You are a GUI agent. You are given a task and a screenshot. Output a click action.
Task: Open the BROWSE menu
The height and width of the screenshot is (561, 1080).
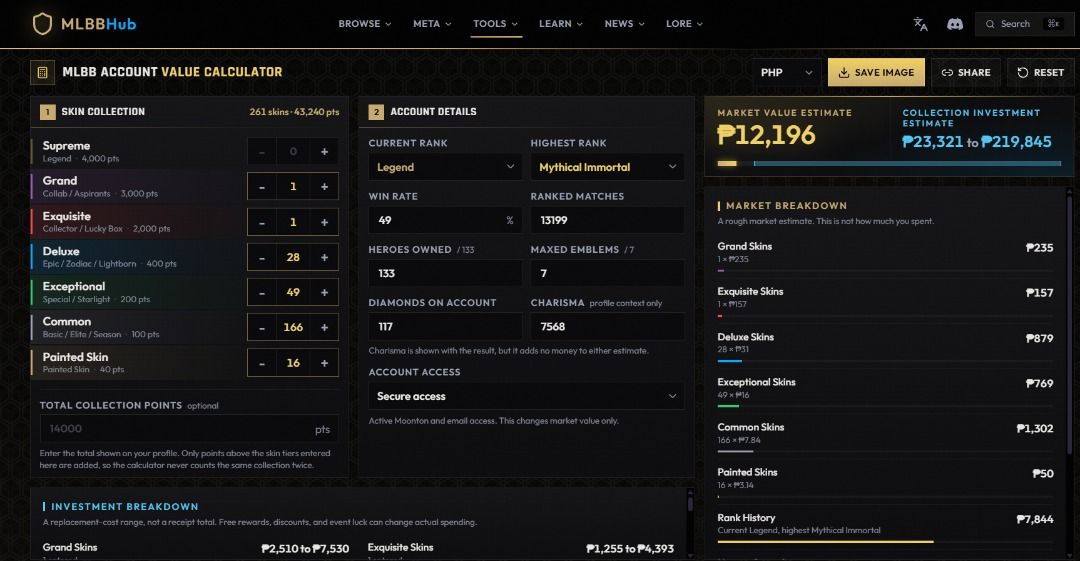[364, 23]
